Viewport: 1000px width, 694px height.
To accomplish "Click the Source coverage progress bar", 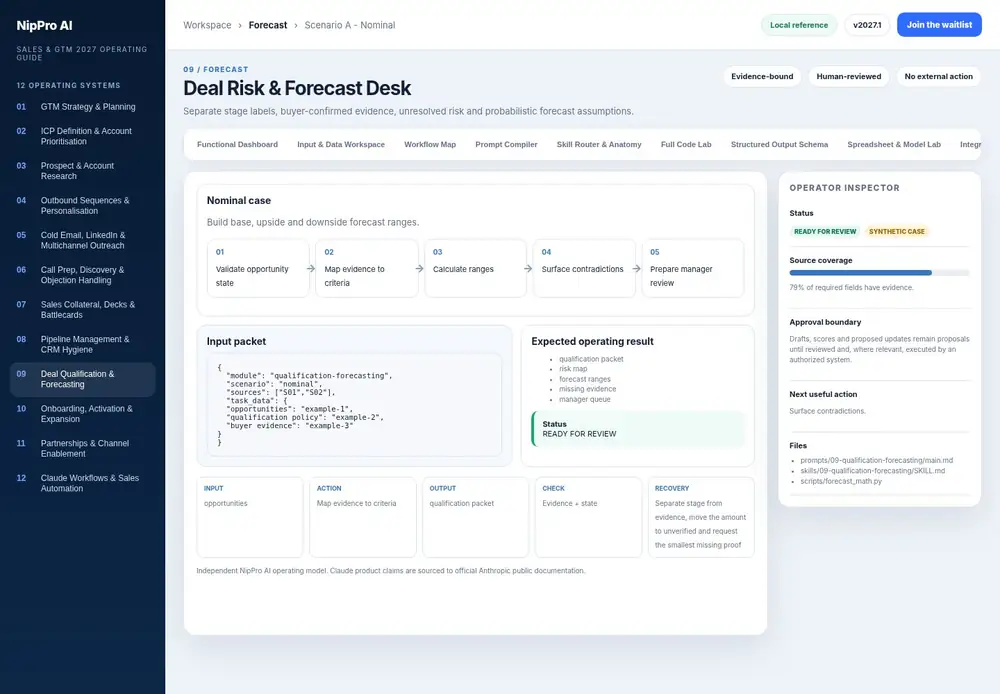I will pos(879,273).
